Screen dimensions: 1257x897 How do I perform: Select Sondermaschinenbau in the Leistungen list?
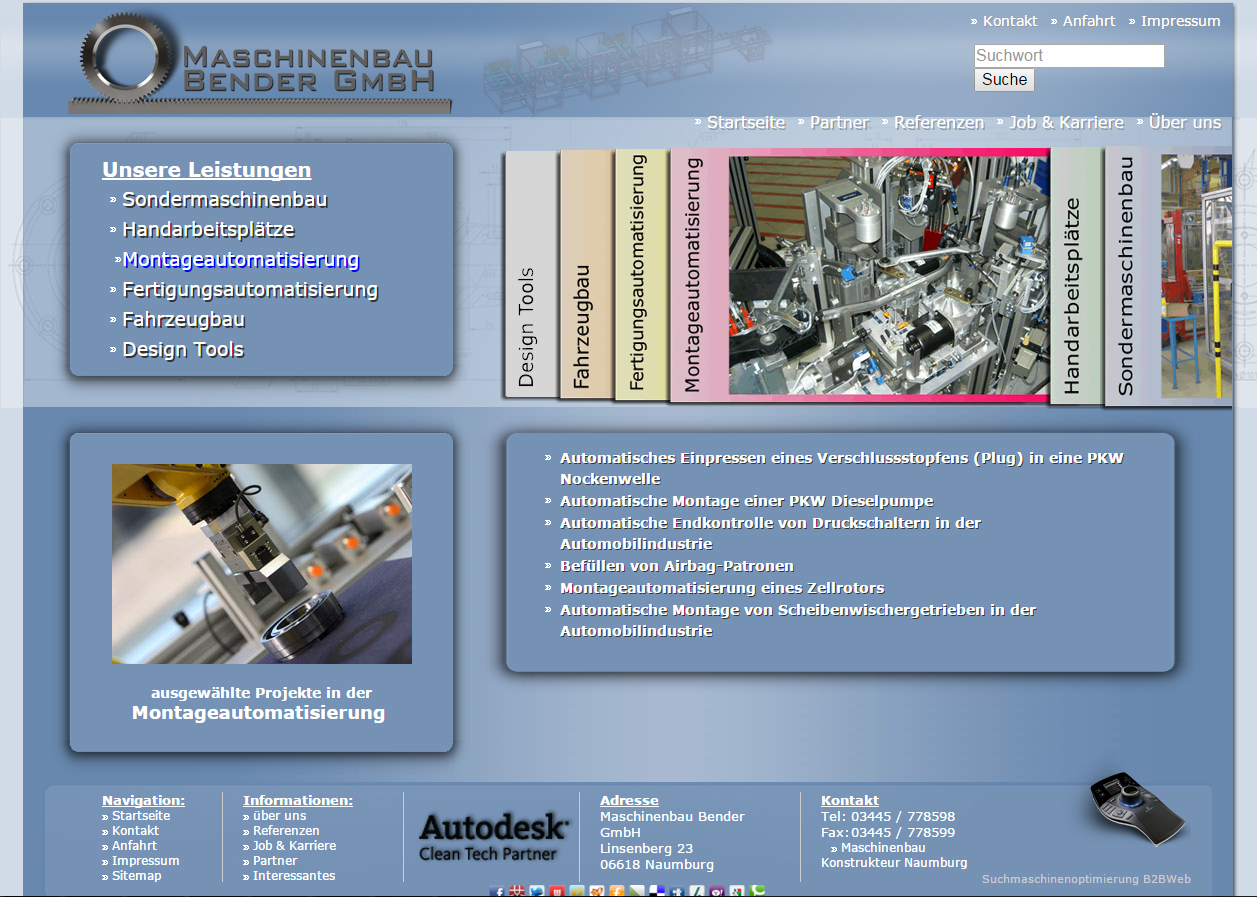(225, 200)
